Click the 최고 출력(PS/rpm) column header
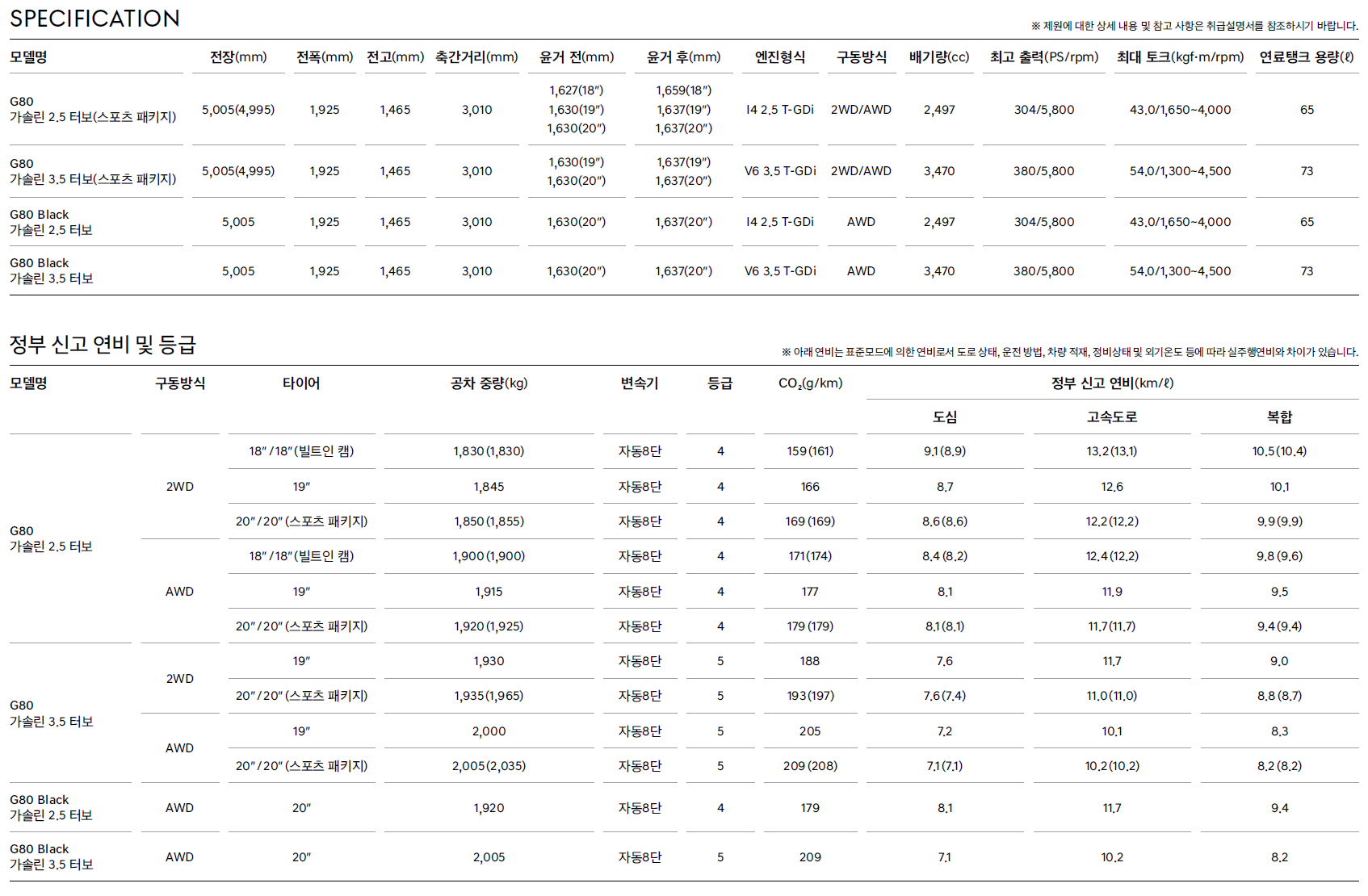The width and height of the screenshot is (1368, 896). [x=1044, y=57]
